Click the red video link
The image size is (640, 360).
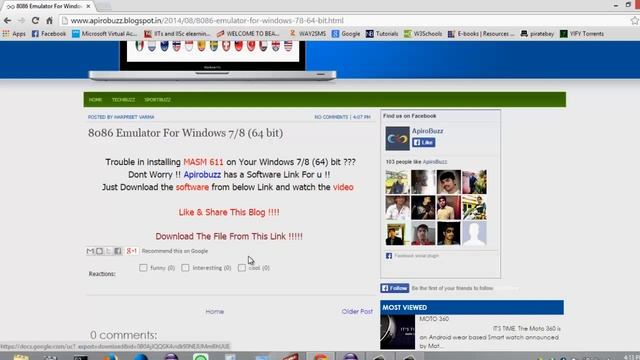pyautogui.click(x=343, y=187)
